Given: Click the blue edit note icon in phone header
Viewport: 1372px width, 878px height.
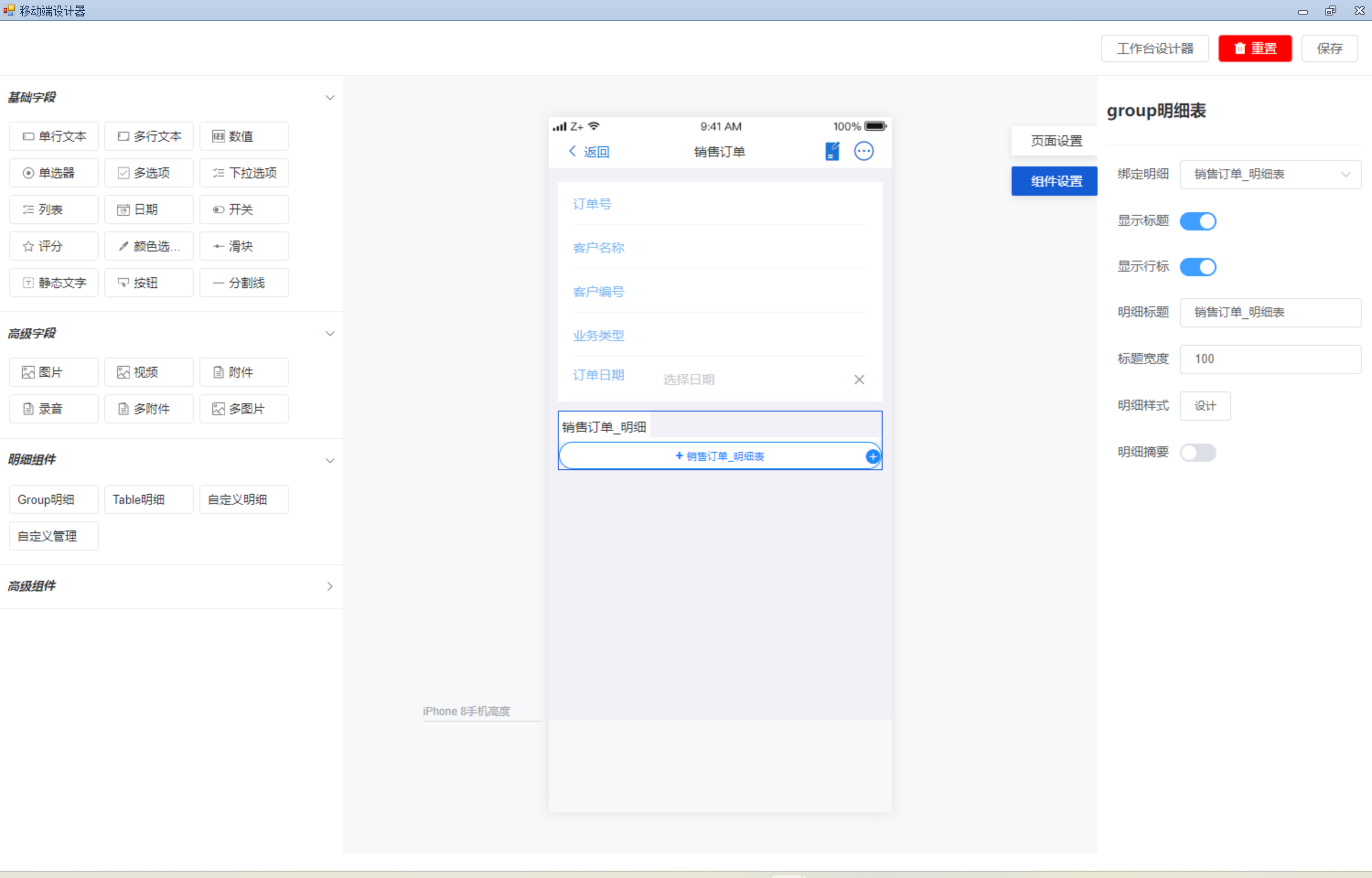Looking at the screenshot, I should click(x=831, y=151).
